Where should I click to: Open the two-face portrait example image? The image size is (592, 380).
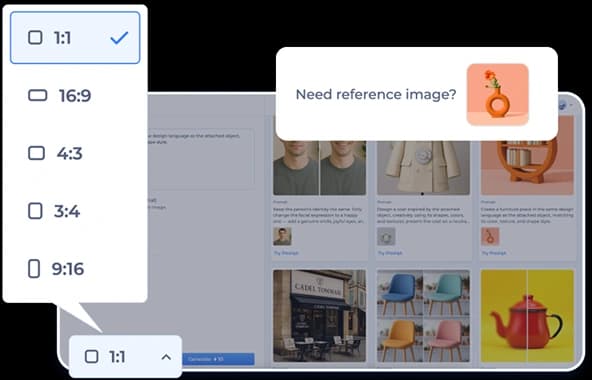(x=319, y=168)
